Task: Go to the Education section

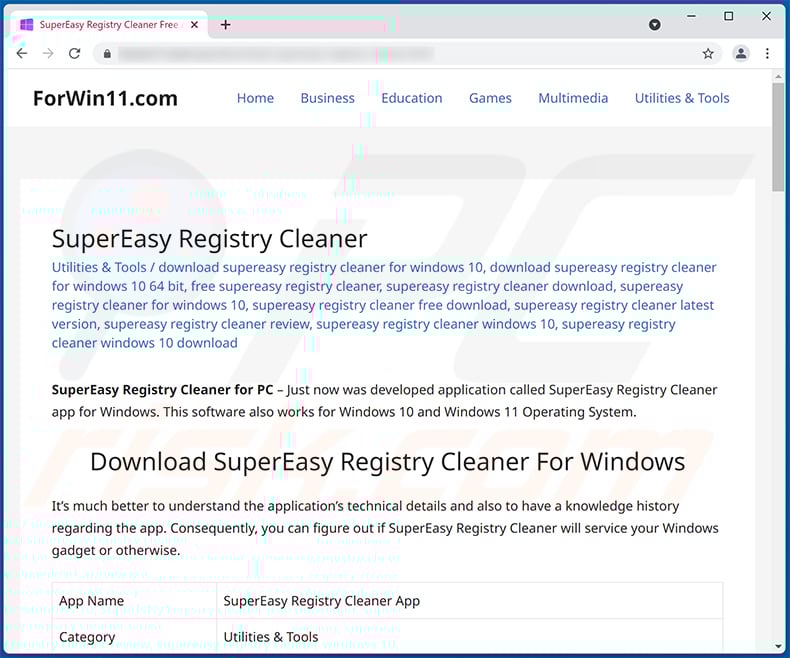Action: 411,98
